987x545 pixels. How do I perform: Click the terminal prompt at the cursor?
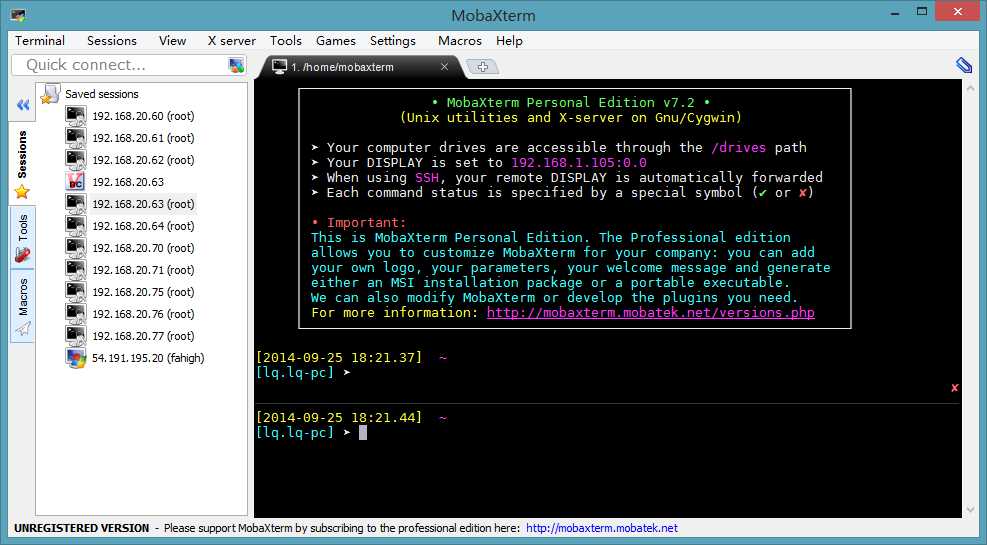[x=363, y=433]
